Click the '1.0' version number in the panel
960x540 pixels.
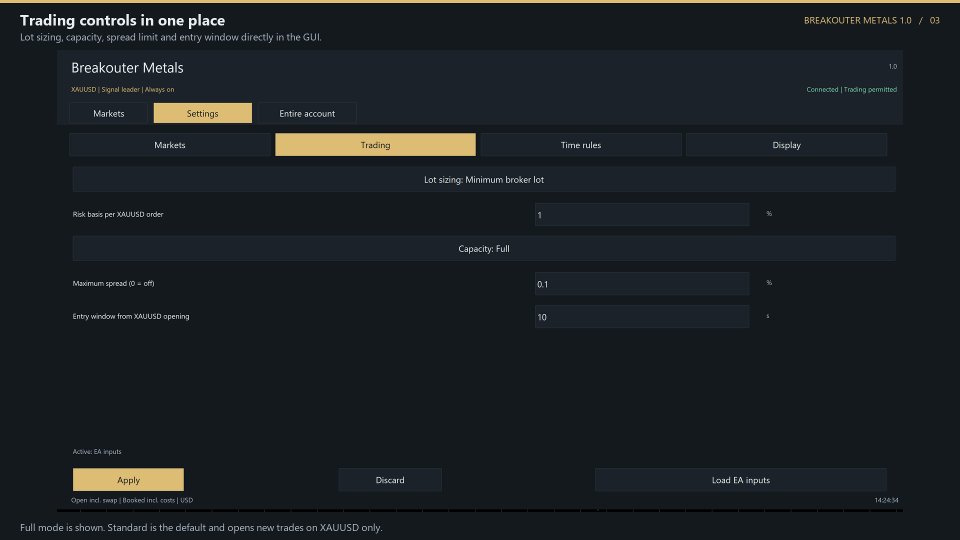[x=893, y=66]
